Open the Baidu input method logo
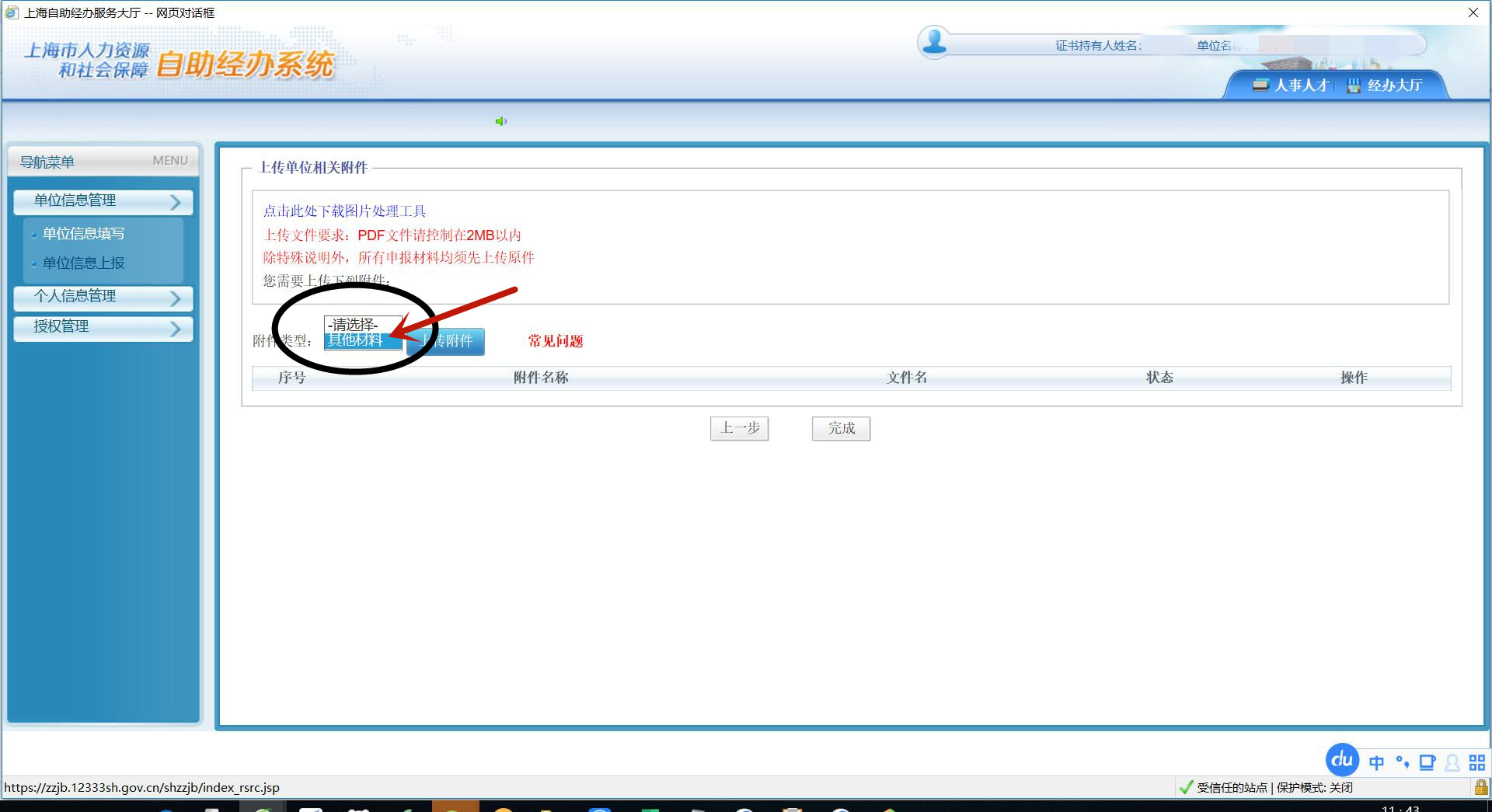Image resolution: width=1492 pixels, height=812 pixels. [1342, 760]
